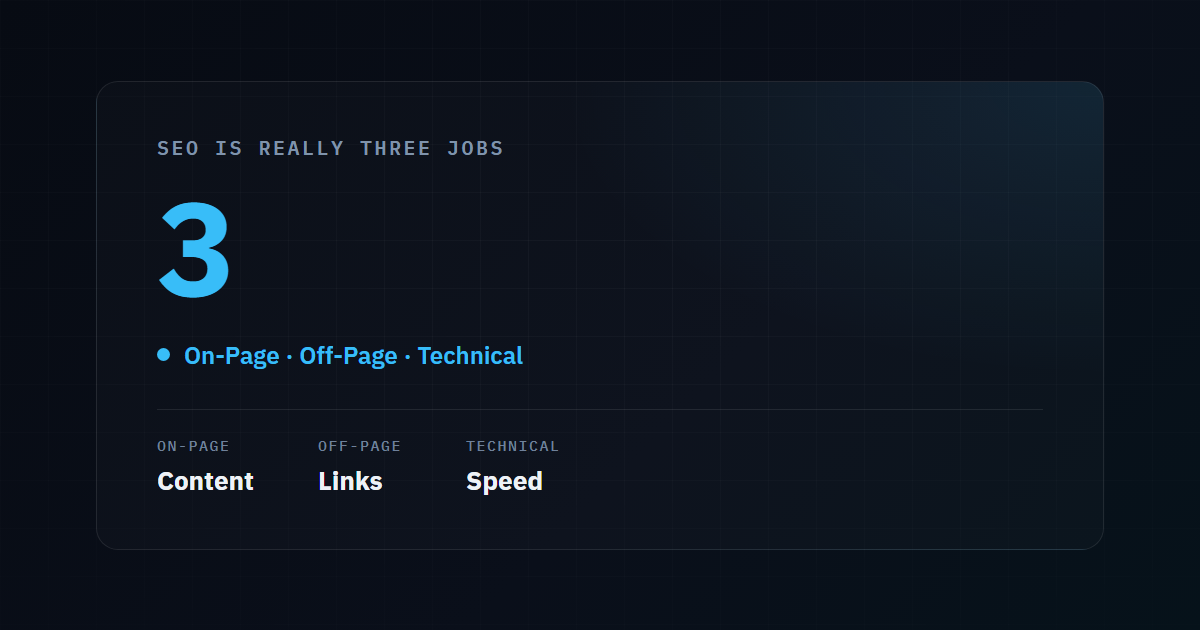
Task: Select the 'Links' value
Action: tap(350, 481)
